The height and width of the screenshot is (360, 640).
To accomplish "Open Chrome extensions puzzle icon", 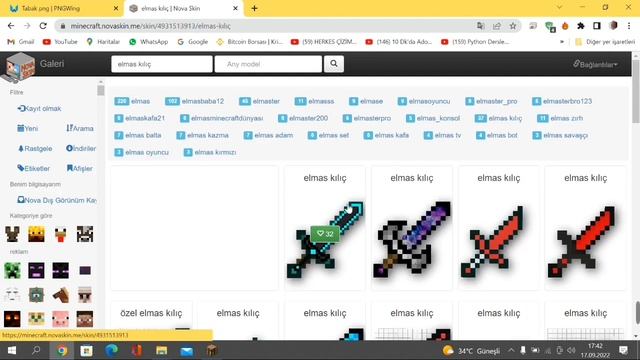I will pyautogui.click(x=581, y=26).
